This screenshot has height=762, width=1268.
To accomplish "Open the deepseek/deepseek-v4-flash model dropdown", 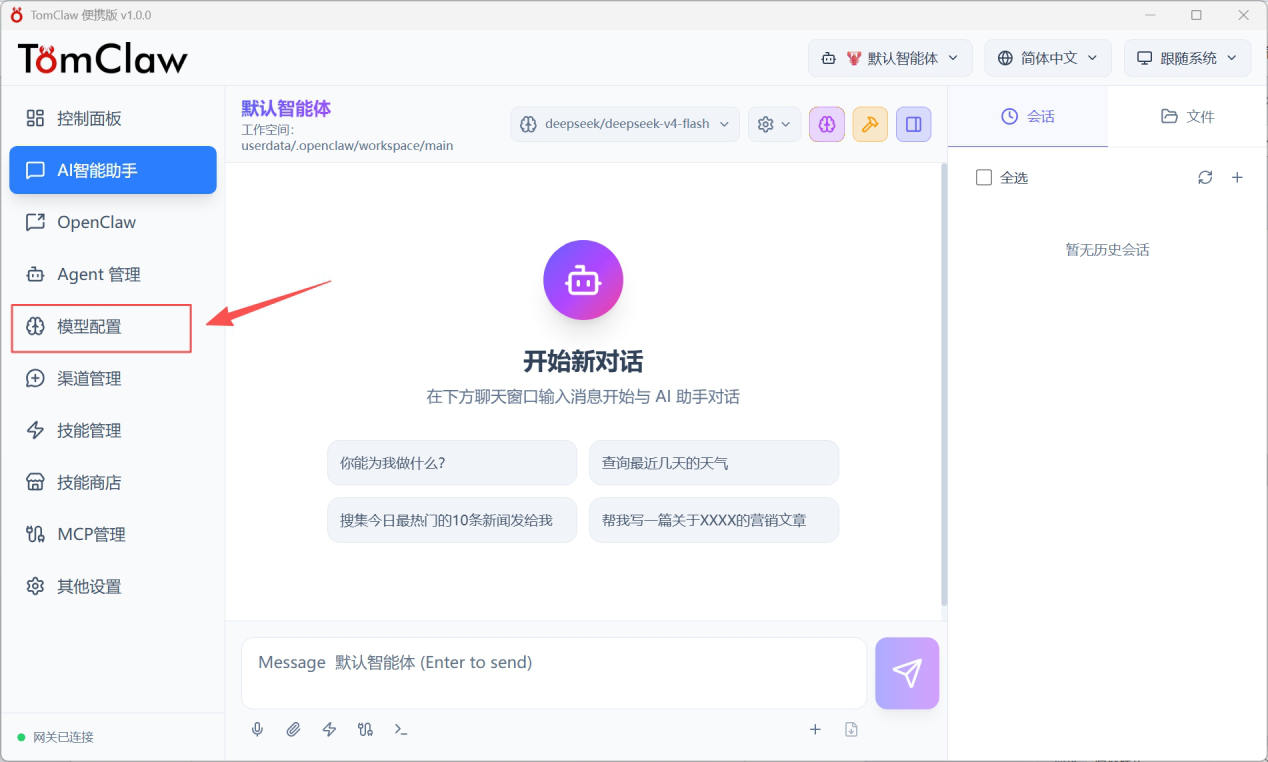I will (x=625, y=124).
